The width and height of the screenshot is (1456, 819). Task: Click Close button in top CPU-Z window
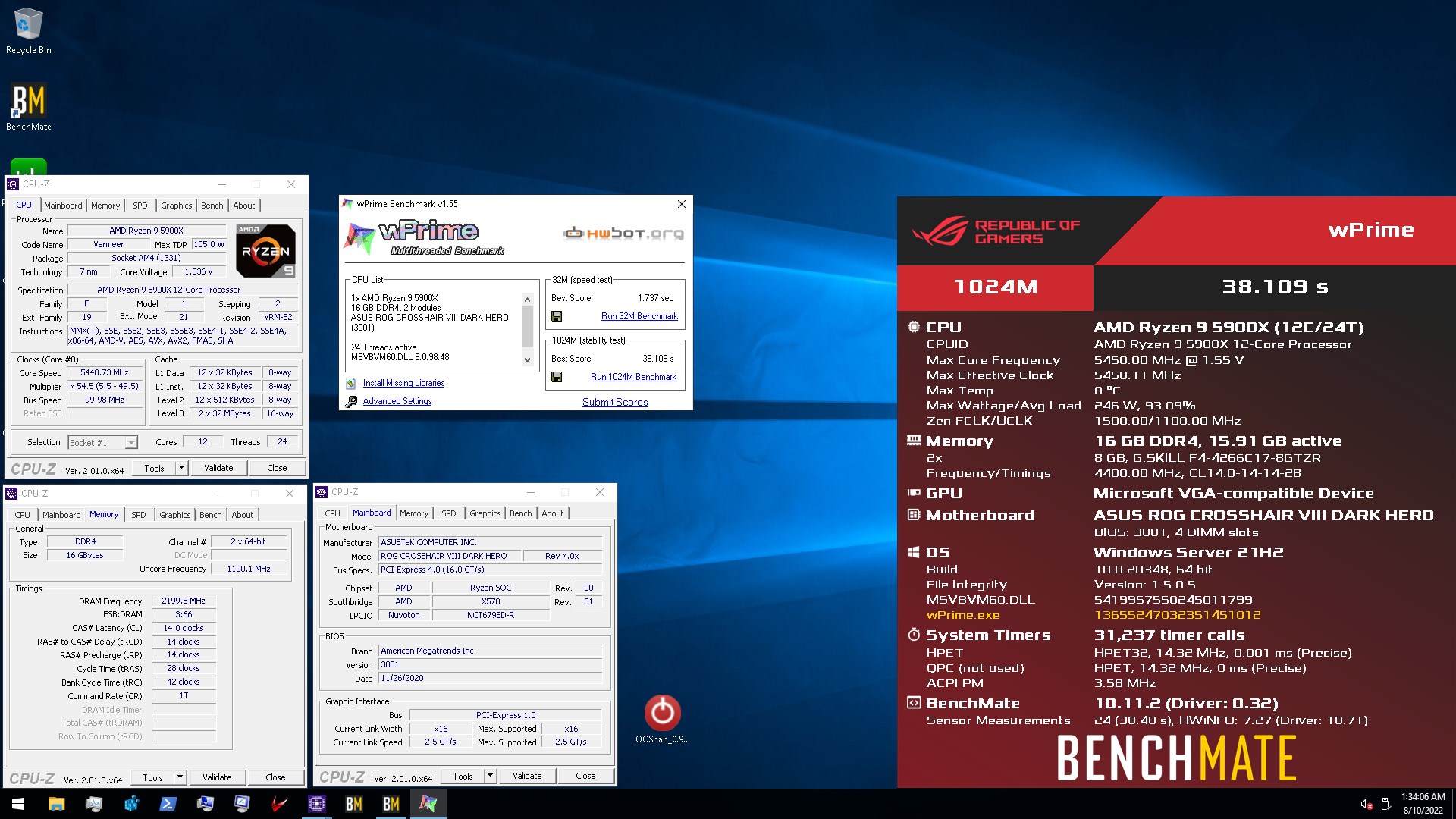click(x=277, y=468)
